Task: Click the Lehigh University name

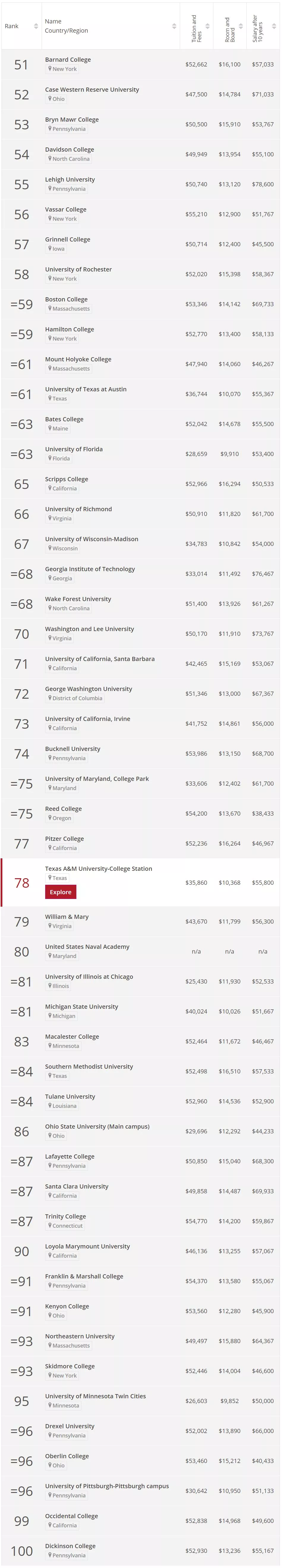Action: coord(70,179)
